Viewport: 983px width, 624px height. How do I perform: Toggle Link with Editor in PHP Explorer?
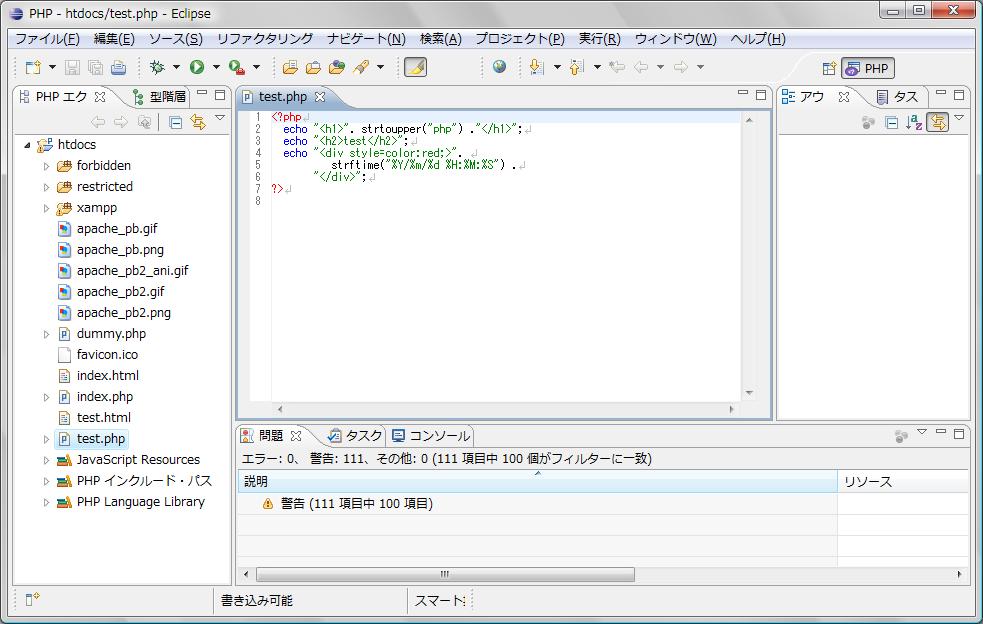click(197, 122)
